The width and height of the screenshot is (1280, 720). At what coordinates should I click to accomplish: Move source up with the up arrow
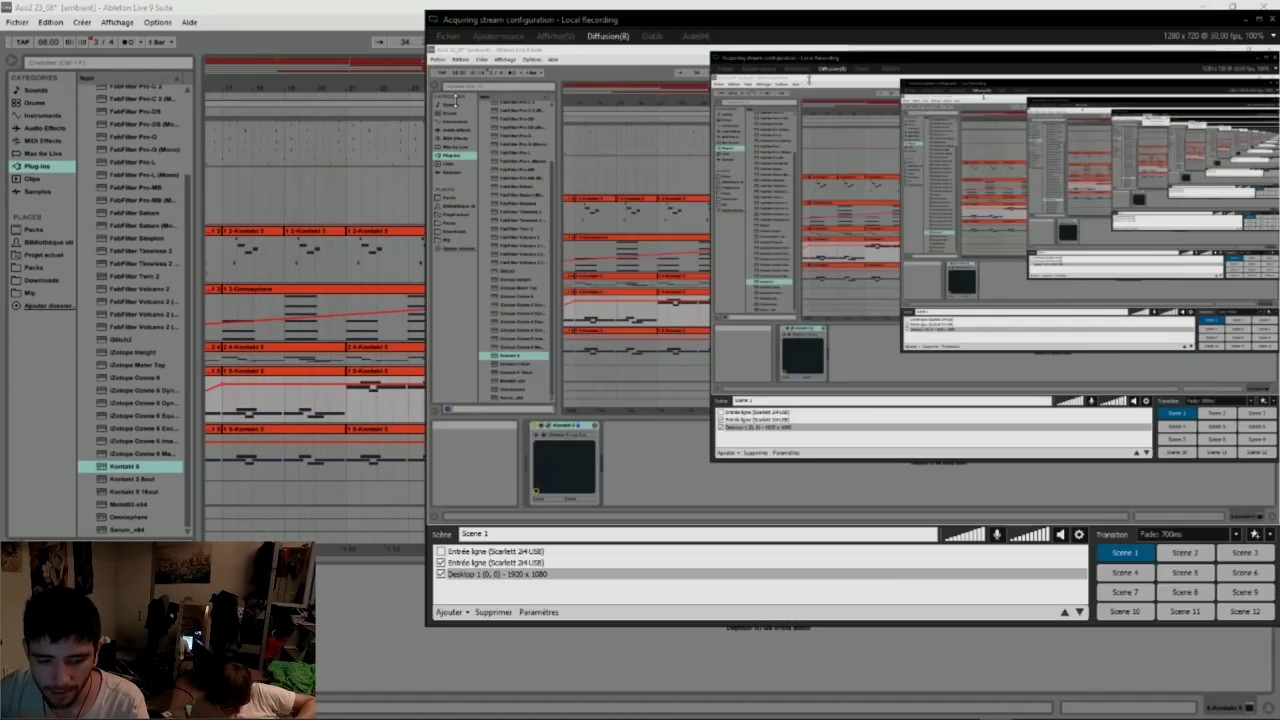pyautogui.click(x=1064, y=612)
